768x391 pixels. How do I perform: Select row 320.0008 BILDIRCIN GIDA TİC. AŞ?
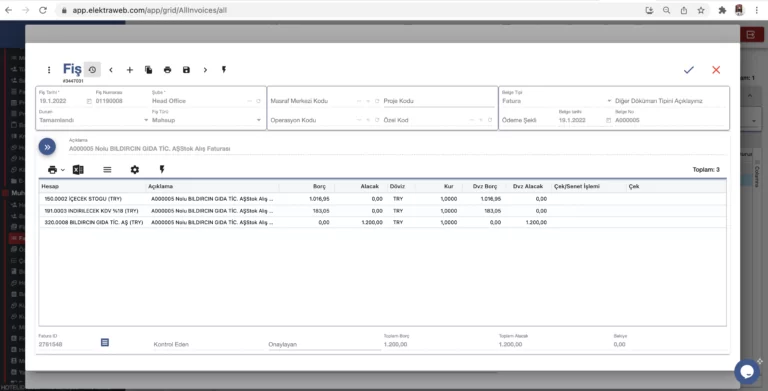pyautogui.click(x=382, y=222)
